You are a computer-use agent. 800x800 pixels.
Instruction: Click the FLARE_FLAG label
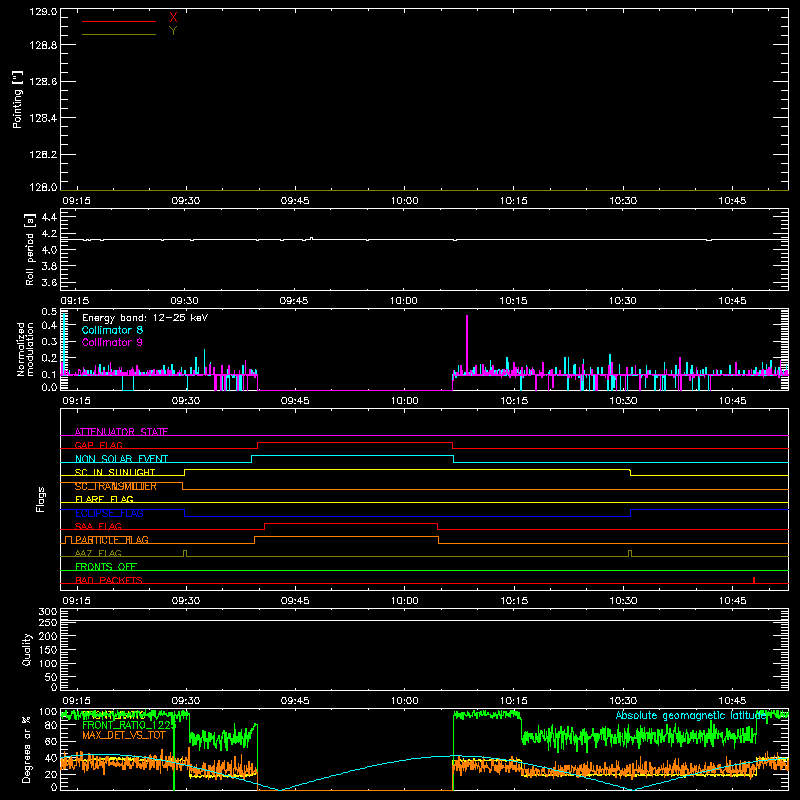pos(104,499)
